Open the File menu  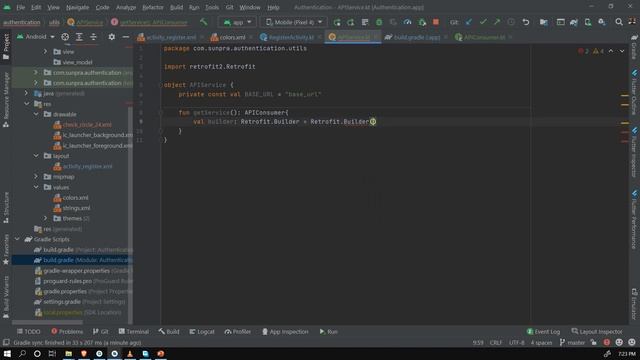click(x=20, y=7)
